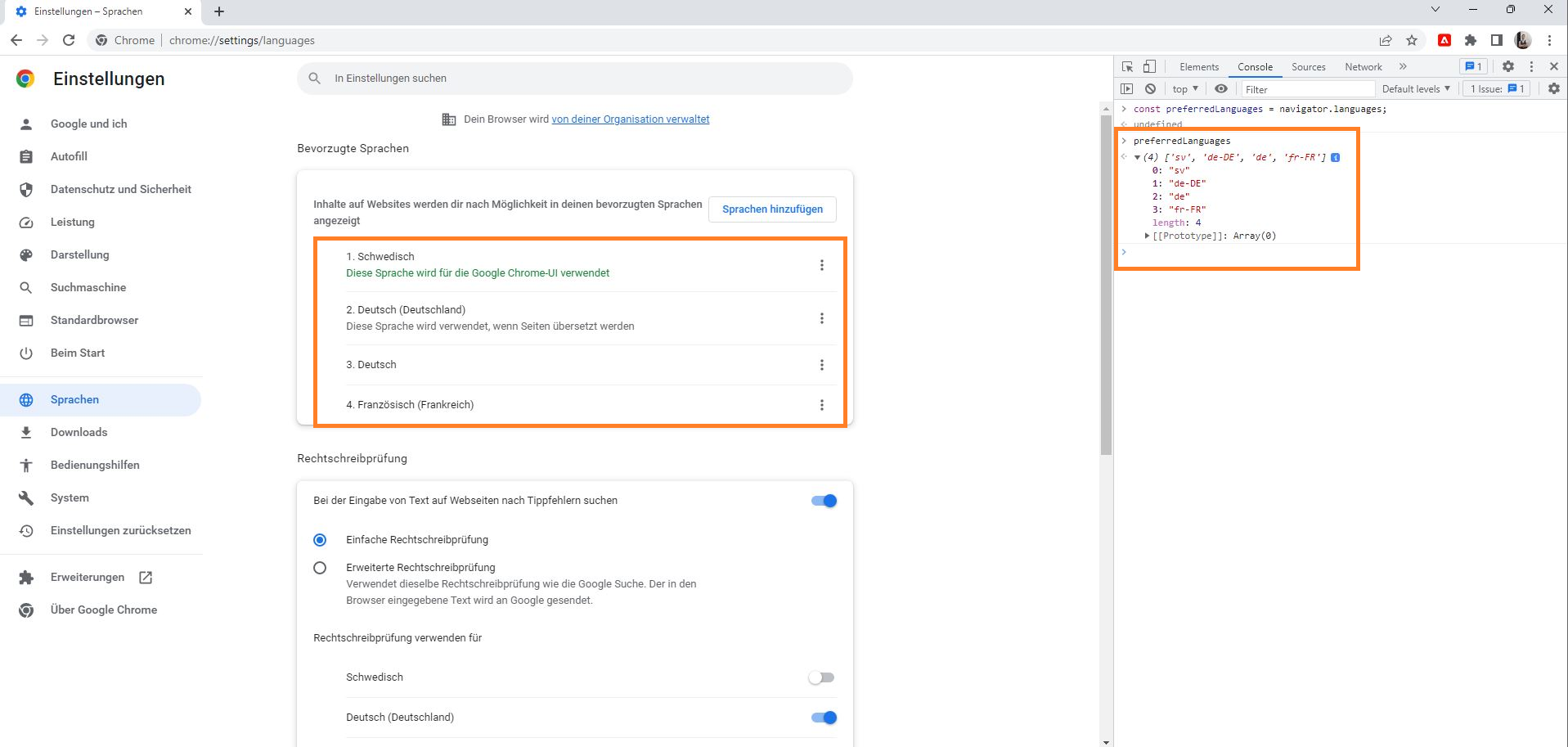1568x747 pixels.
Task: Switch to the Sources tab
Action: tap(1308, 66)
